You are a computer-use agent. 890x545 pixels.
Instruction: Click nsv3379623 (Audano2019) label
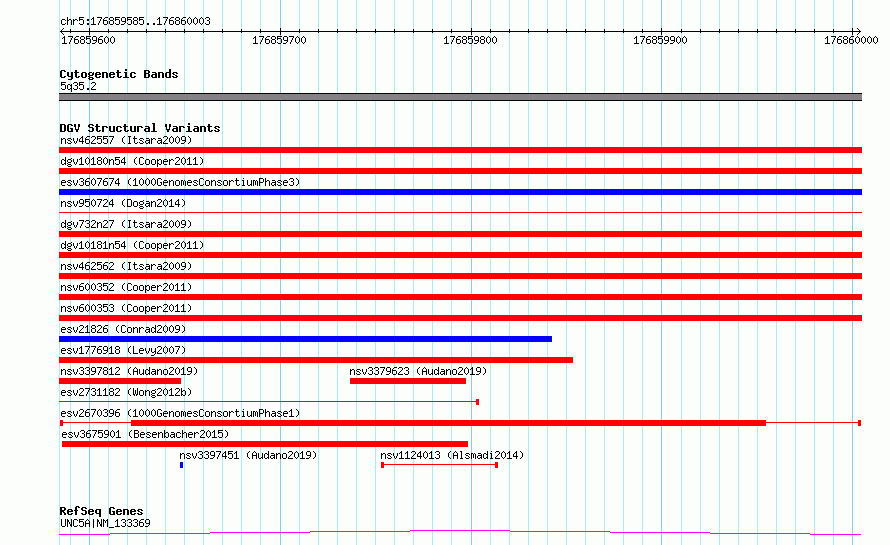(418, 371)
